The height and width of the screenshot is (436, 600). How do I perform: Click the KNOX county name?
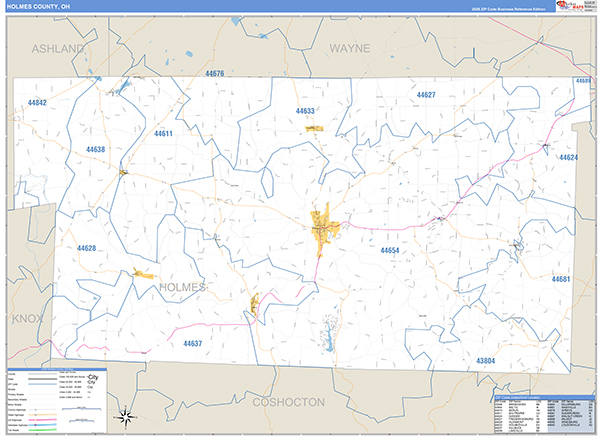click(27, 318)
